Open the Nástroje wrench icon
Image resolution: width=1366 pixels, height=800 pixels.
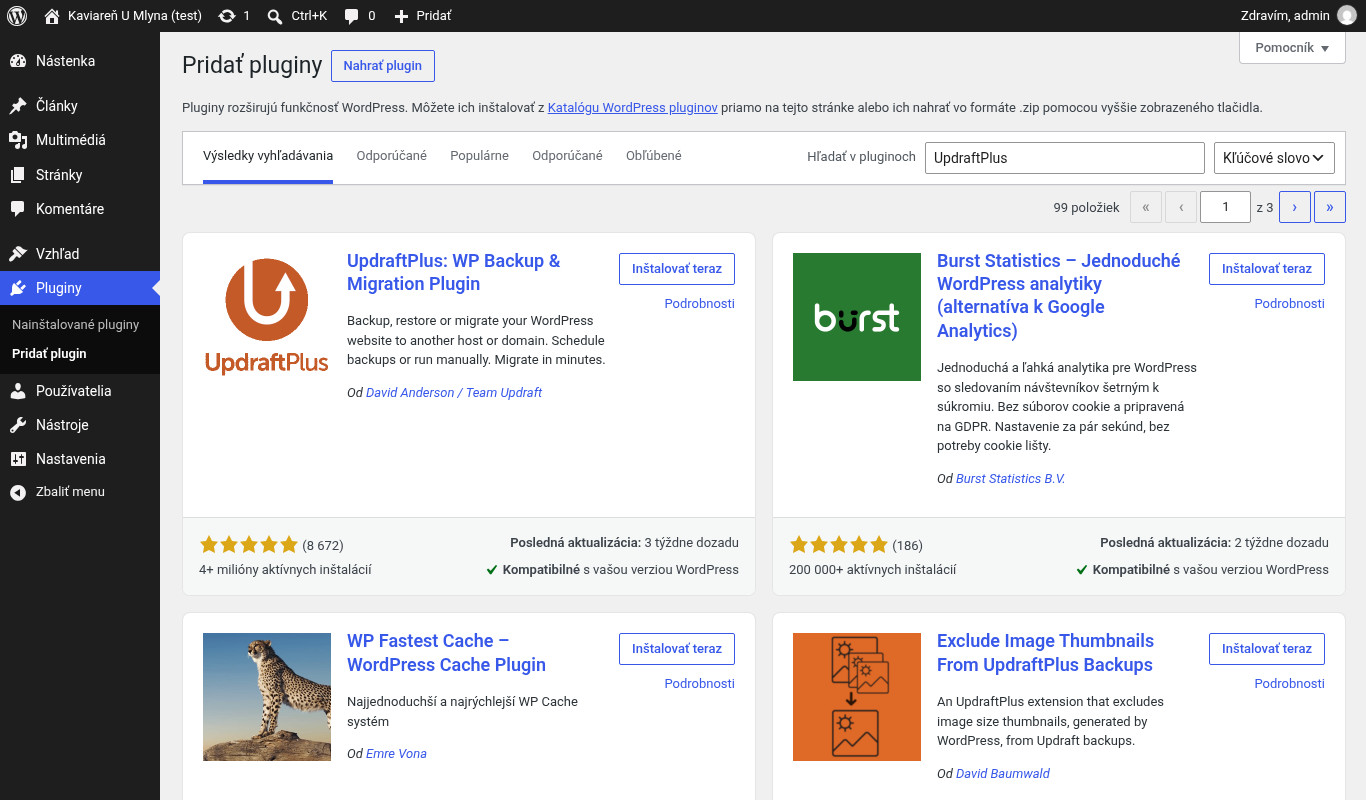click(18, 425)
